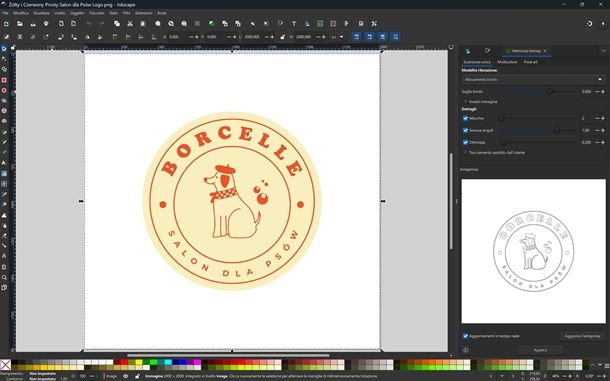
Task: Click the Cut scissors icon
Action: 130,24
